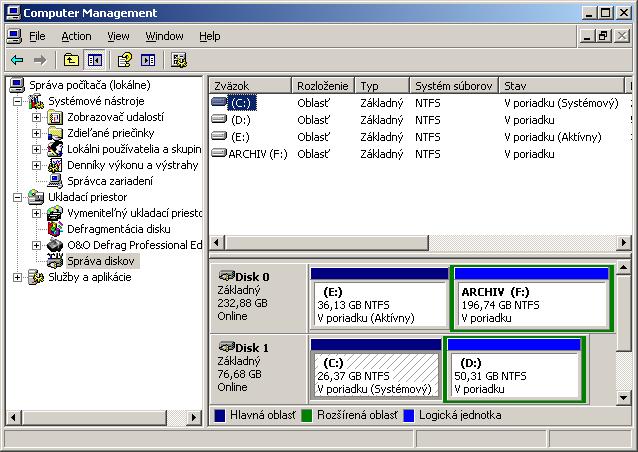Click the console icon beside the File menu
This screenshot has width=638, height=452.
[x=14, y=37]
